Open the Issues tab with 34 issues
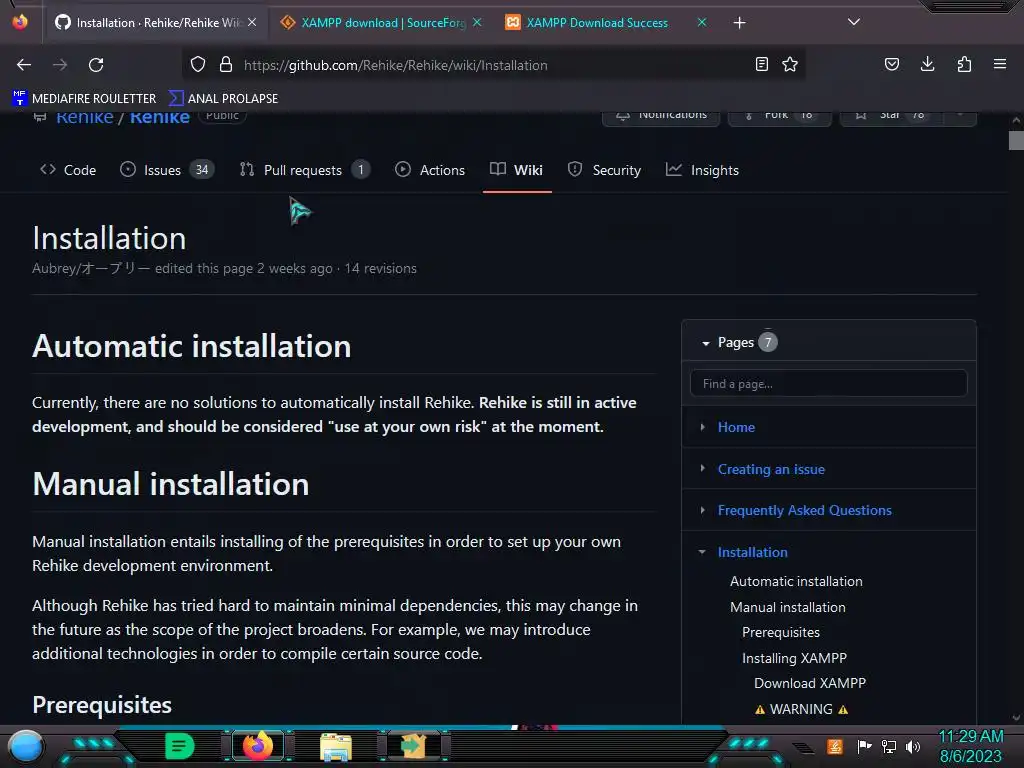Screen dimensions: 1024x768 coord(167,170)
